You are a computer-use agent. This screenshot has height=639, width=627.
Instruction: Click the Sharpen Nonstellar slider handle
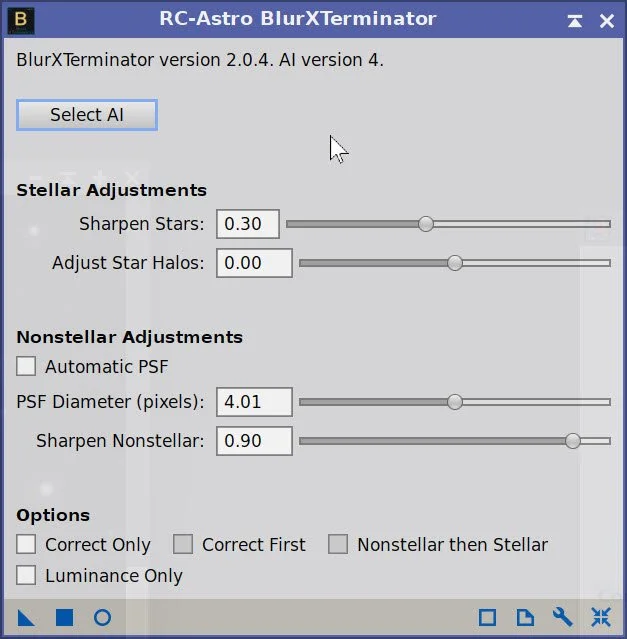pos(573,441)
